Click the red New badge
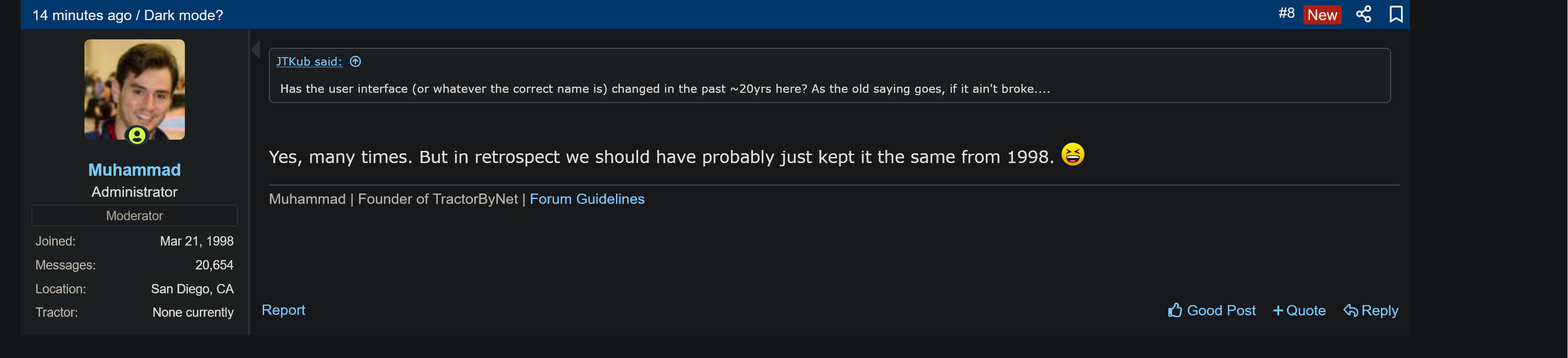1568x358 pixels. (1322, 15)
